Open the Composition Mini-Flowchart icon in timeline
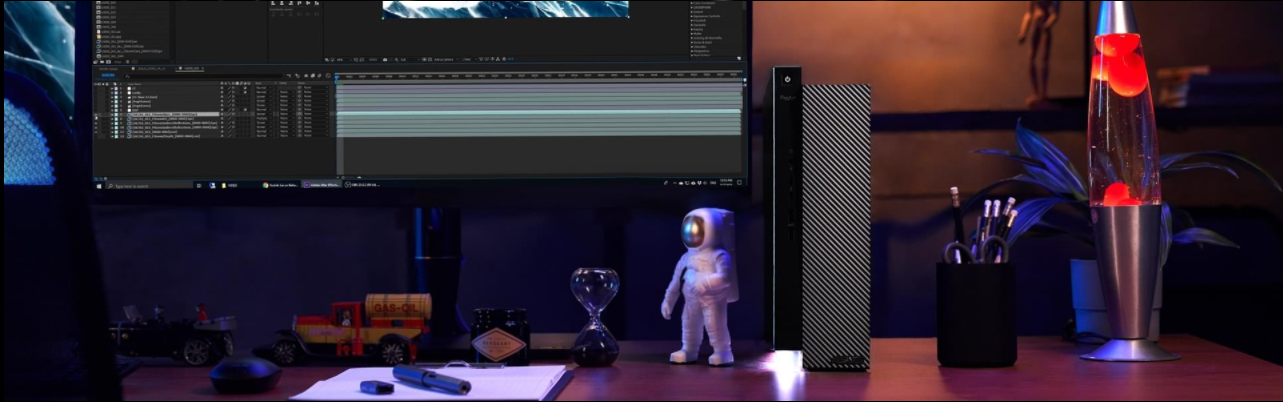The height and width of the screenshot is (402, 1283). (289, 76)
